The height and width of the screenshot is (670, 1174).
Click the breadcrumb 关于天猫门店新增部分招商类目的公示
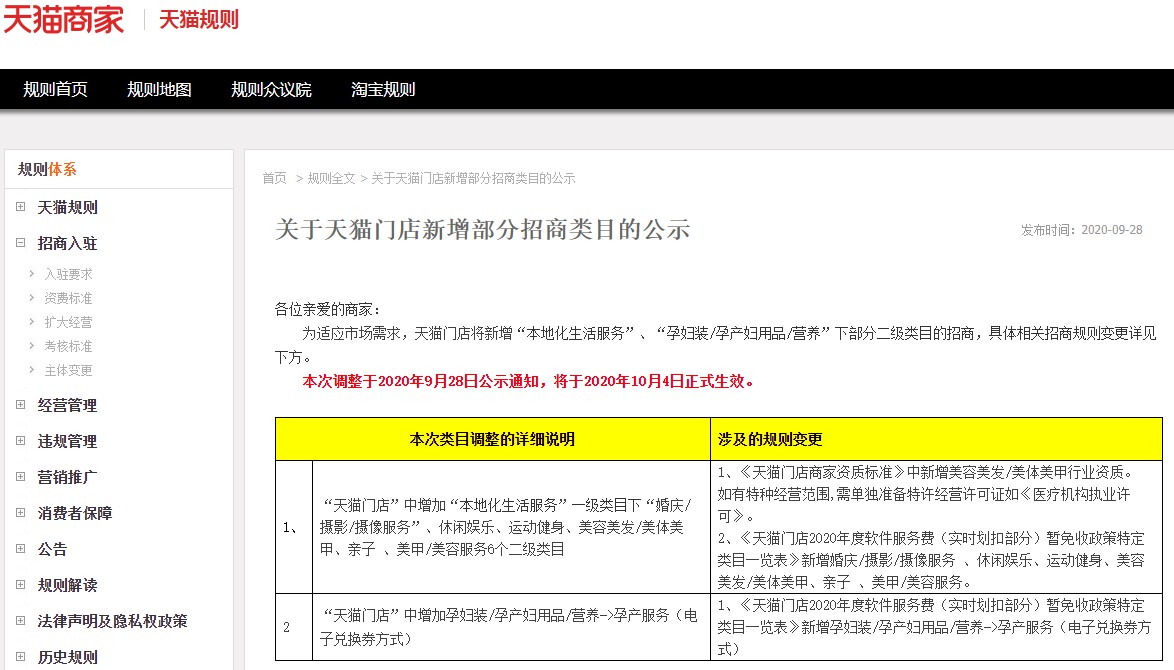[x=473, y=178]
